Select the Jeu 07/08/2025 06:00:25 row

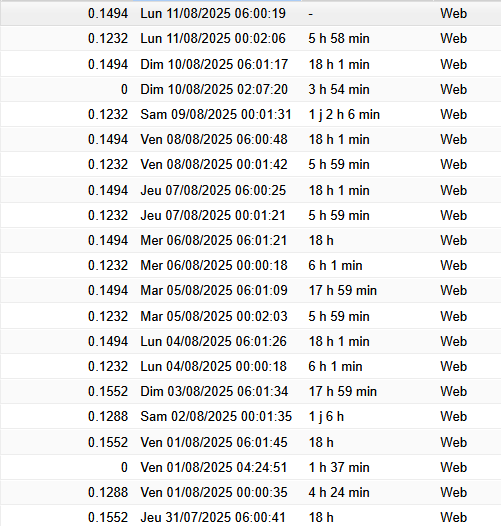coord(250,190)
